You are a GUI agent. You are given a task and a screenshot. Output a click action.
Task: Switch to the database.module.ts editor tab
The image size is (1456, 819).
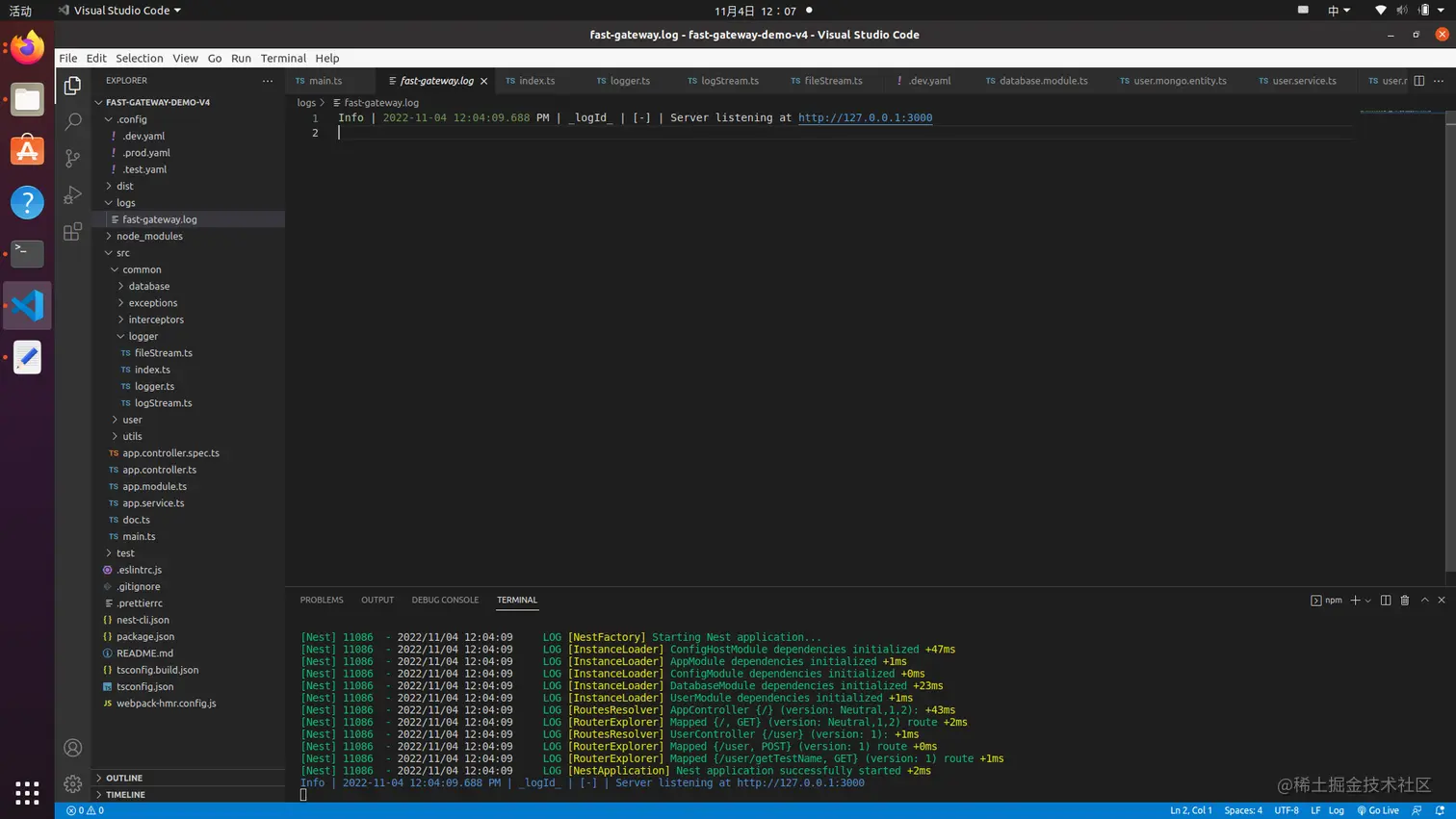pyautogui.click(x=1044, y=81)
